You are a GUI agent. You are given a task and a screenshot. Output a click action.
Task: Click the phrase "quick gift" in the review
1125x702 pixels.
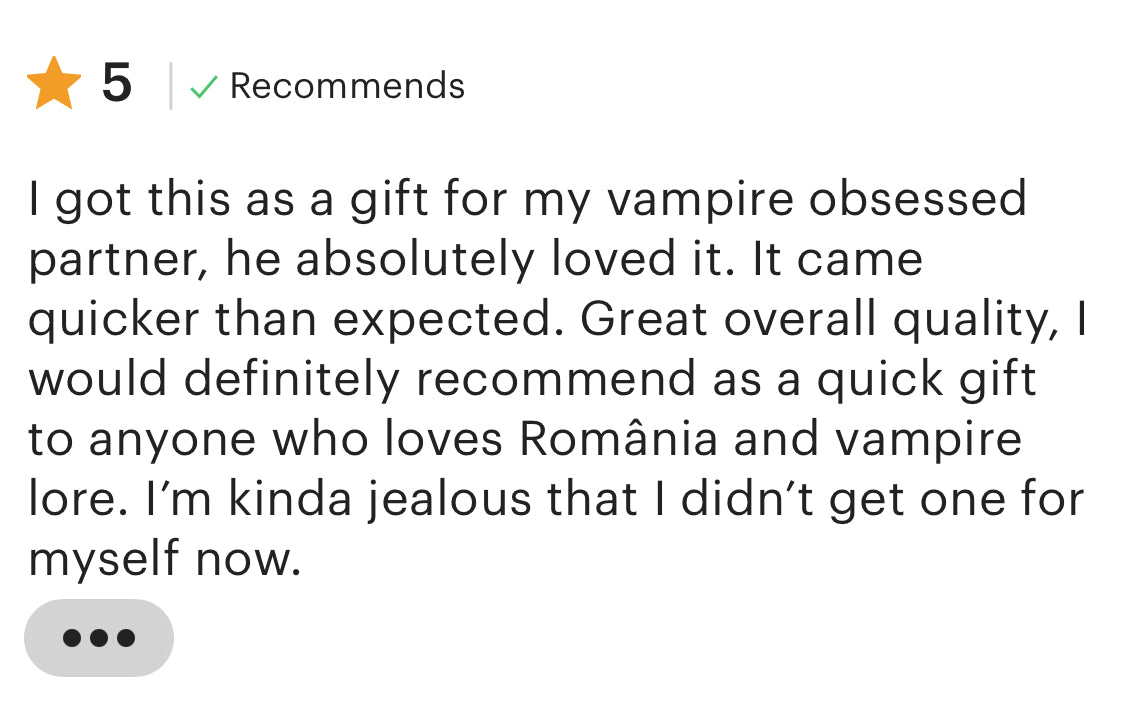click(x=926, y=380)
